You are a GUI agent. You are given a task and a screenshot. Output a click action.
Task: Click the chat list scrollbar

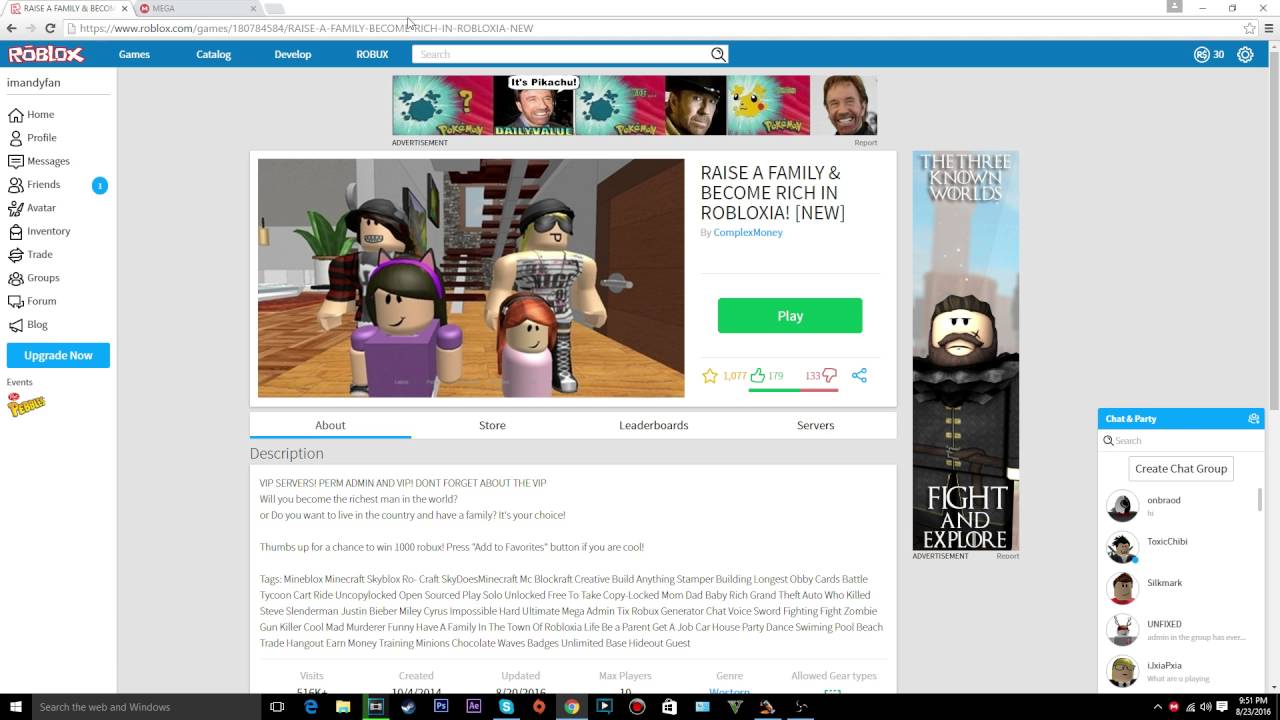pos(1259,499)
